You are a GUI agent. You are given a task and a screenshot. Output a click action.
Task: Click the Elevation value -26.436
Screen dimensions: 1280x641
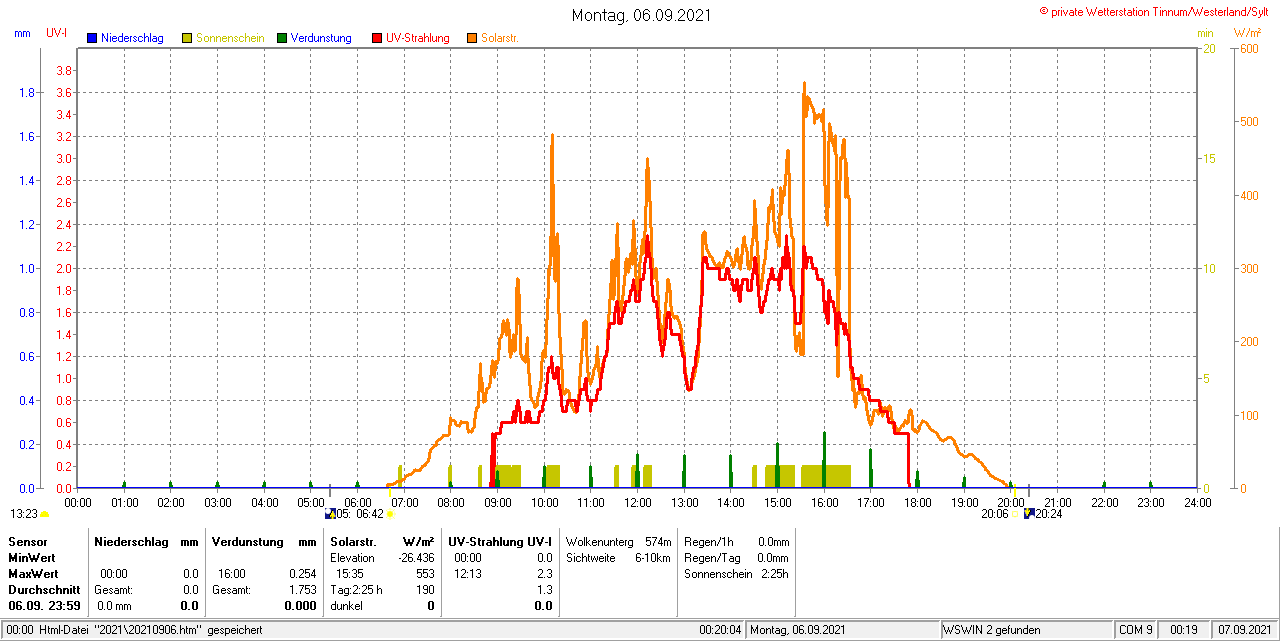pyautogui.click(x=415, y=558)
